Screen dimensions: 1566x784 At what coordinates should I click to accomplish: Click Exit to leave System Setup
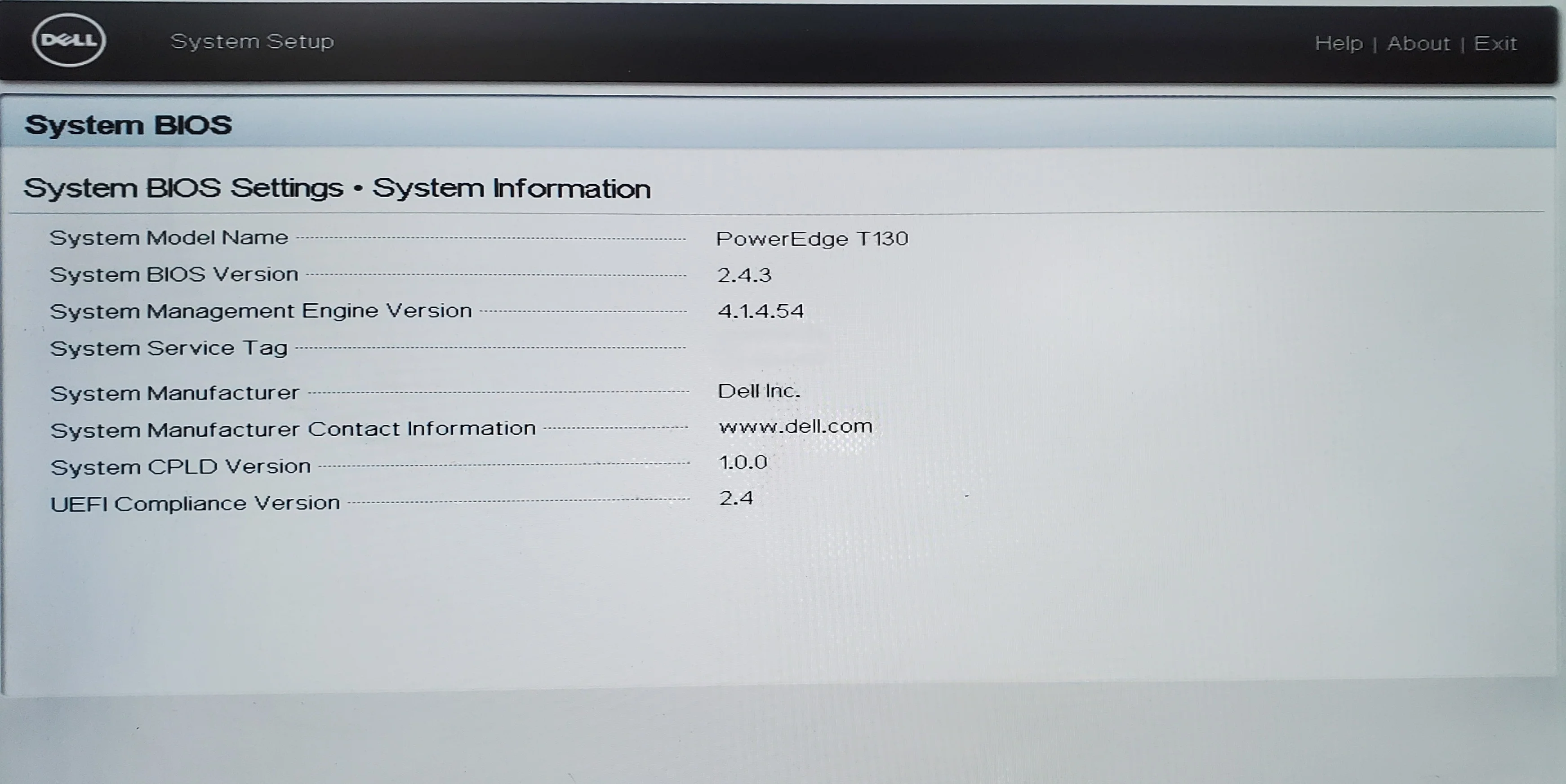(x=1495, y=43)
